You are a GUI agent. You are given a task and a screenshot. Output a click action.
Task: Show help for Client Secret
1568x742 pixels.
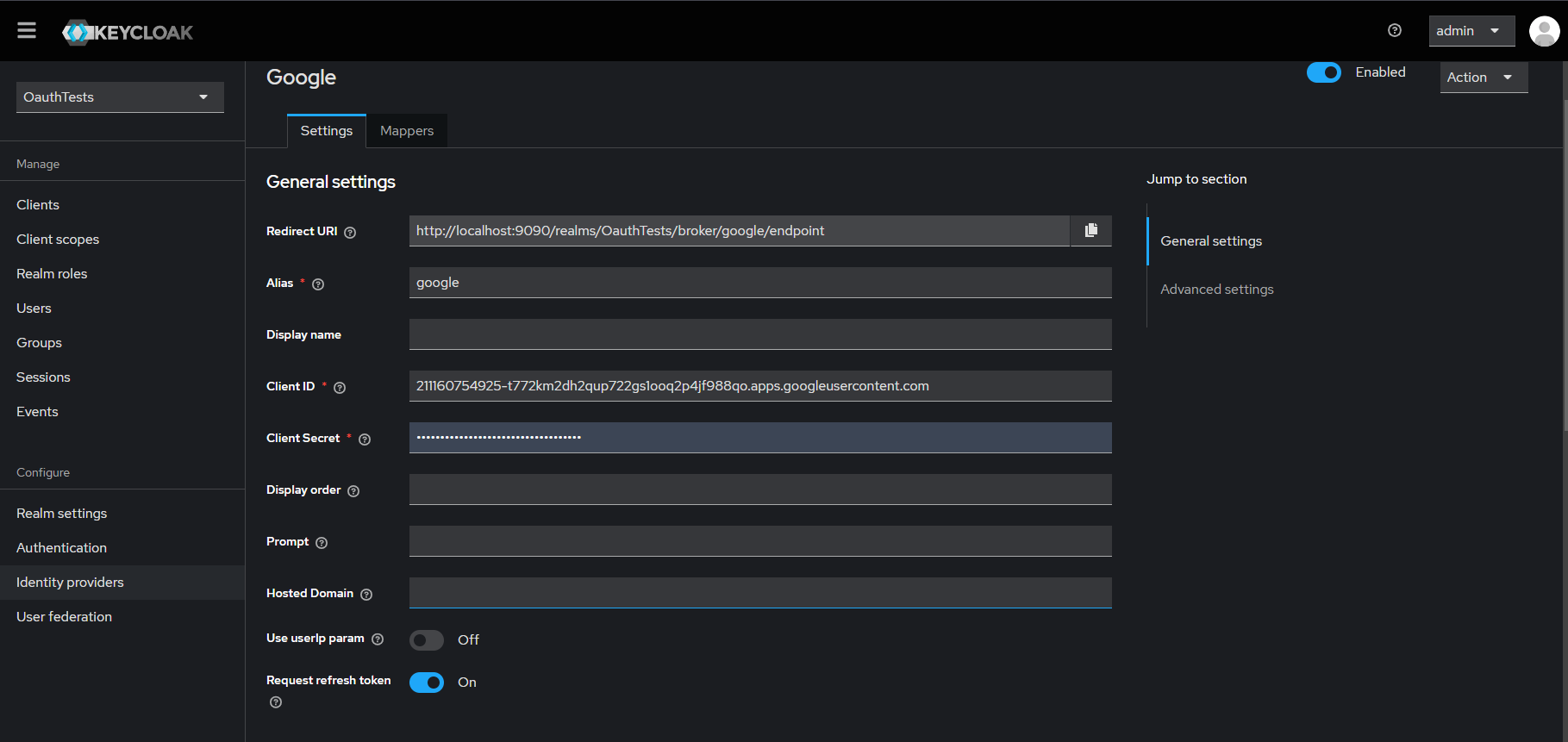[365, 440]
